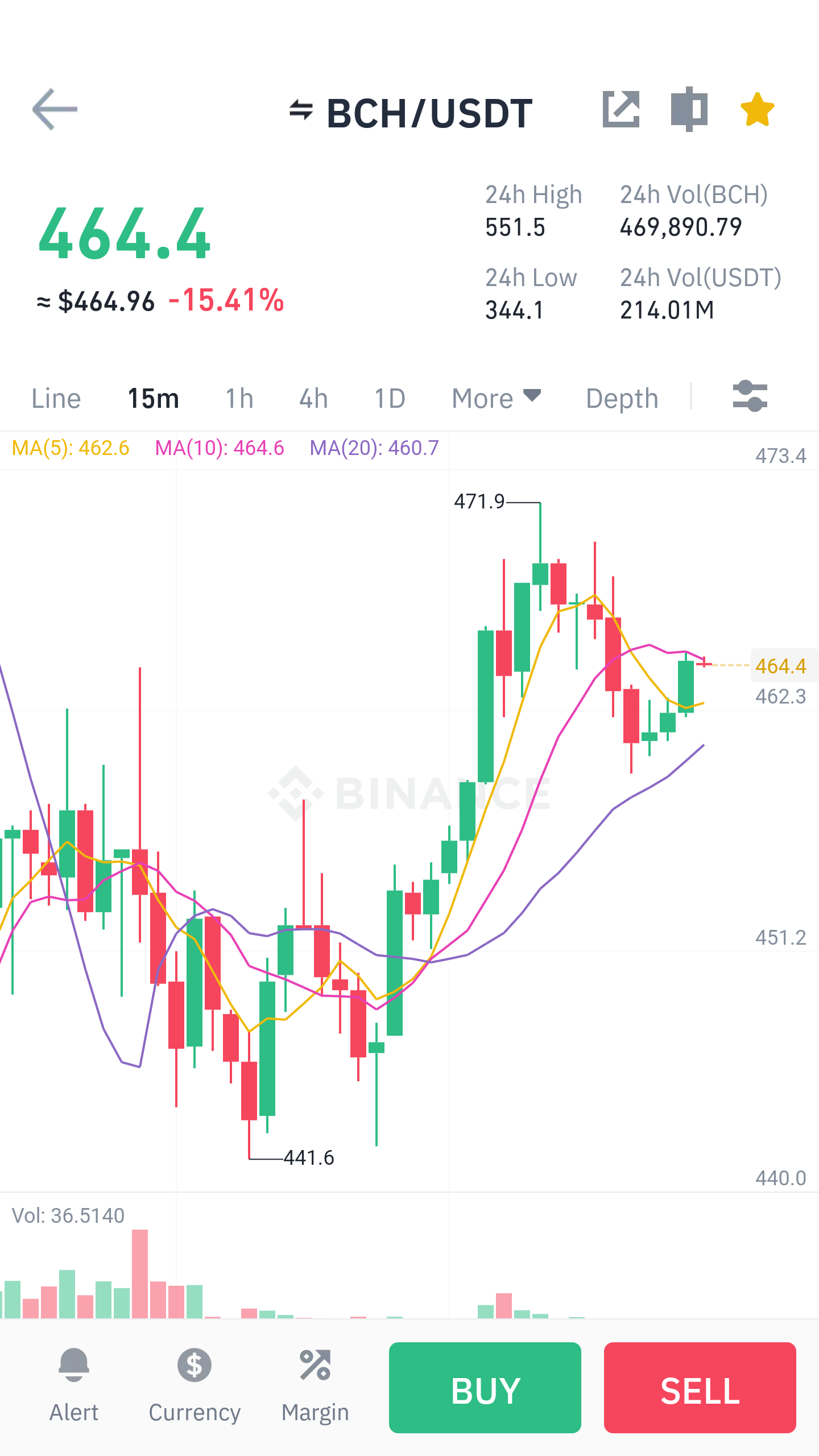Expand the More timeframes dropdown

[496, 398]
